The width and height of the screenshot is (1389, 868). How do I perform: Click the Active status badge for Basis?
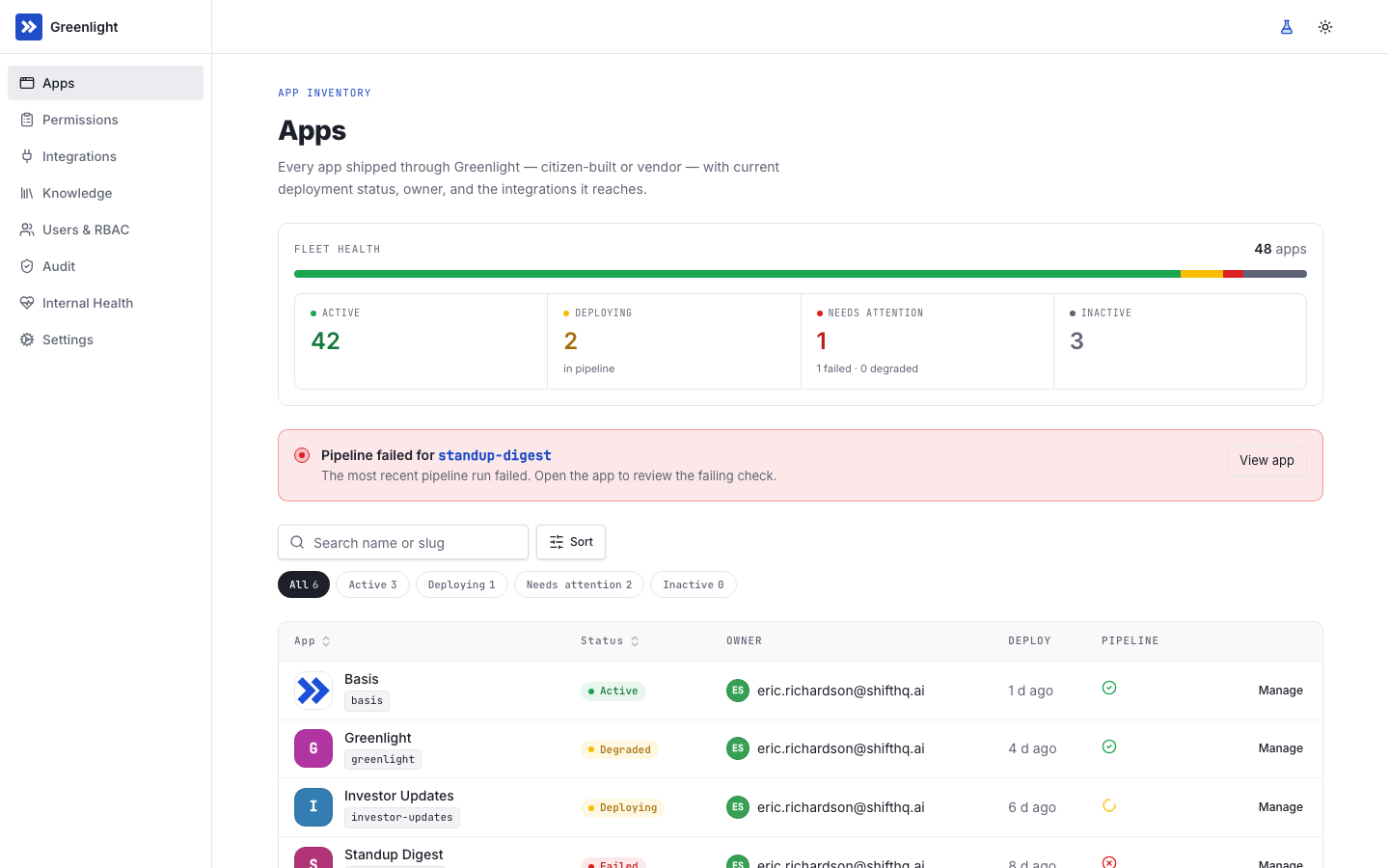tap(613, 692)
